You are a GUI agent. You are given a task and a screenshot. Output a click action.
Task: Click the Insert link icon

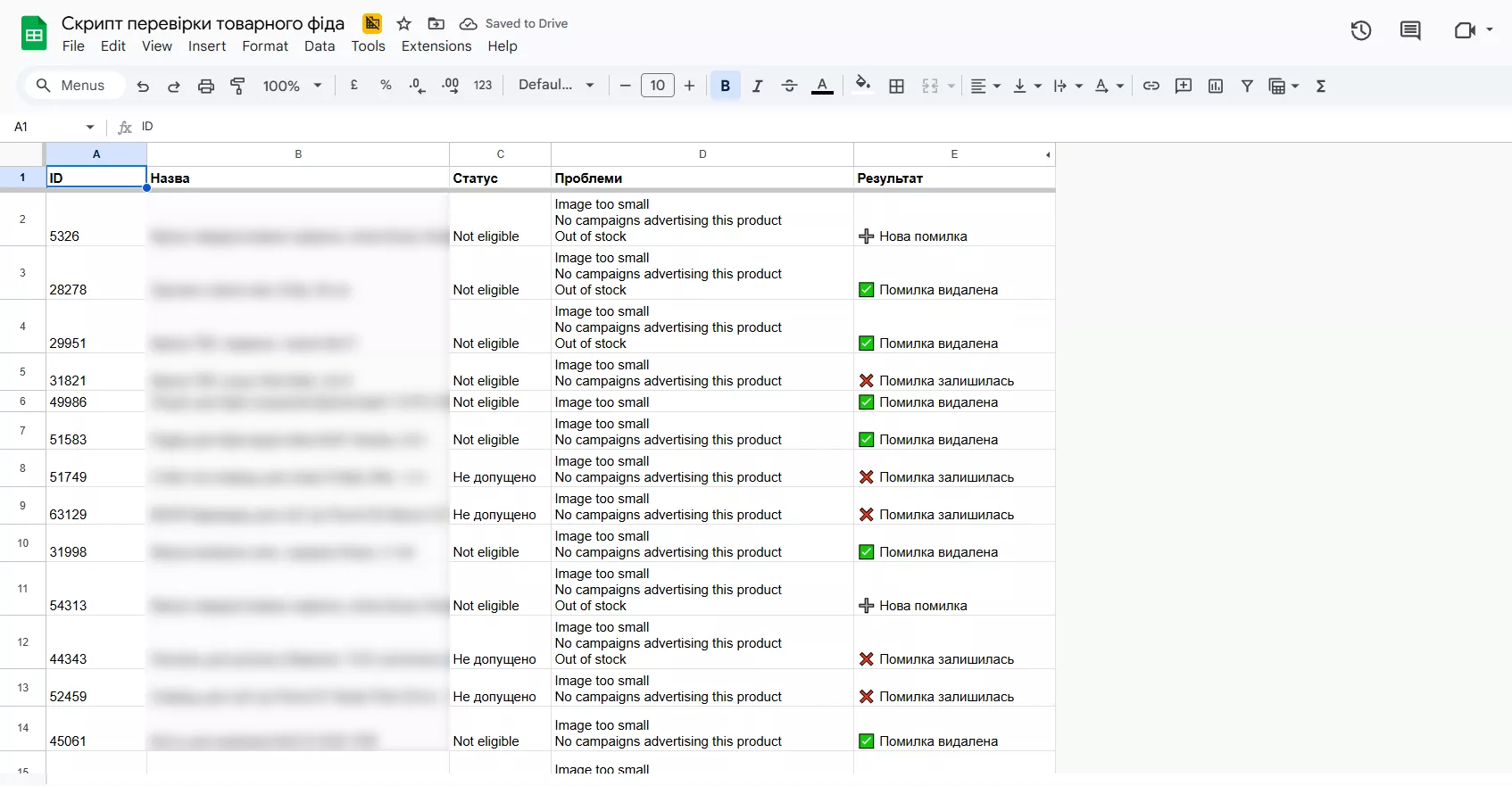(1151, 87)
